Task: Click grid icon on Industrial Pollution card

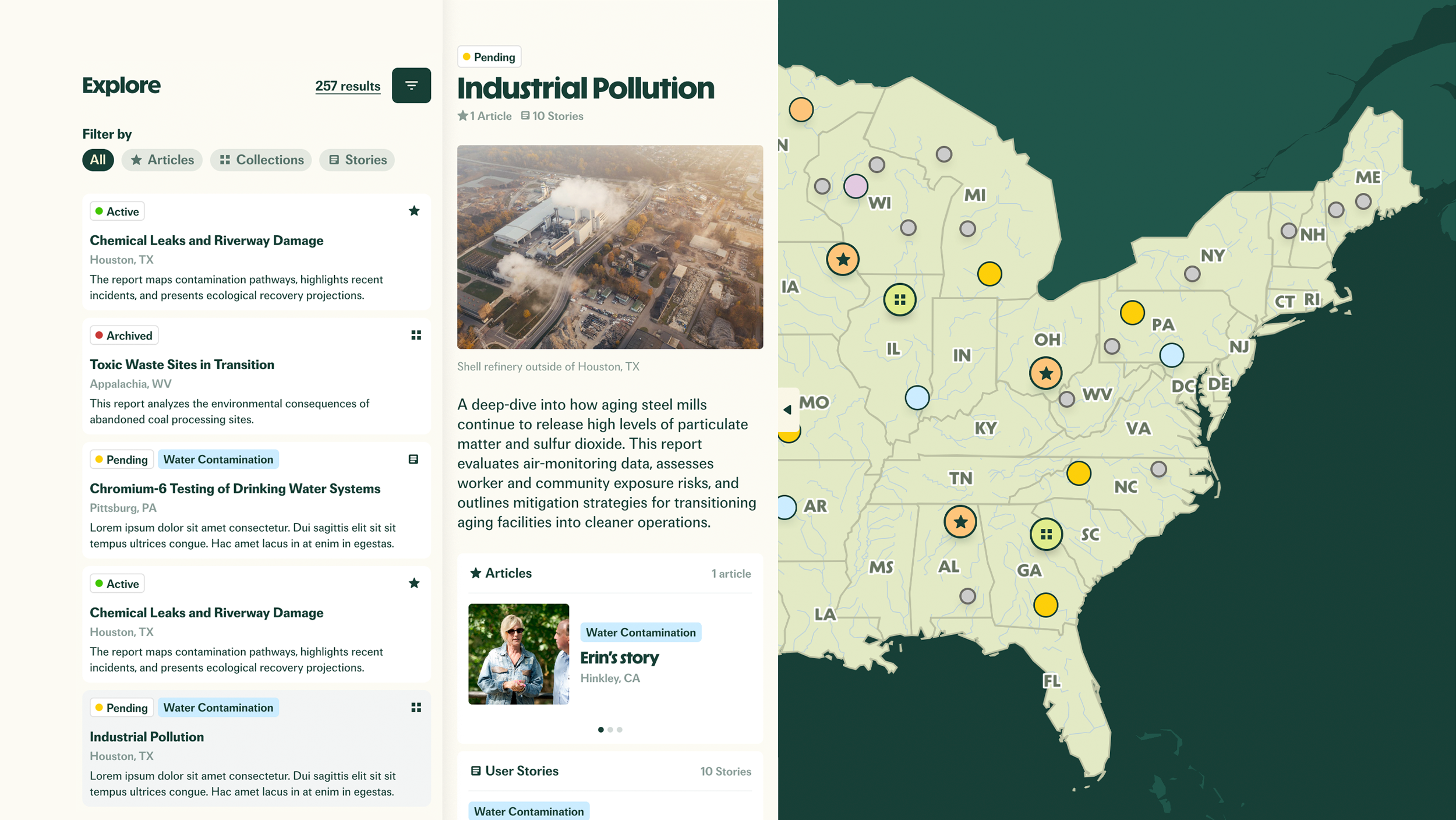Action: (x=416, y=707)
